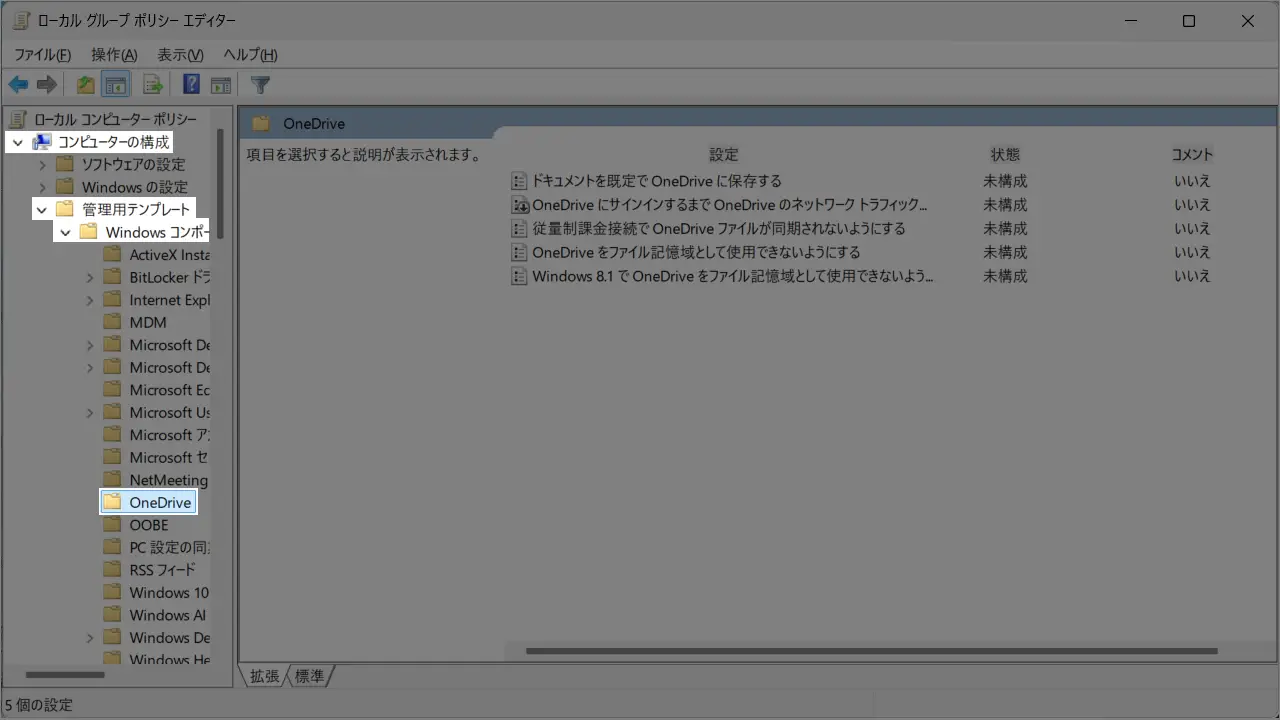Open the ヘルプ(H) menu

(x=250, y=55)
